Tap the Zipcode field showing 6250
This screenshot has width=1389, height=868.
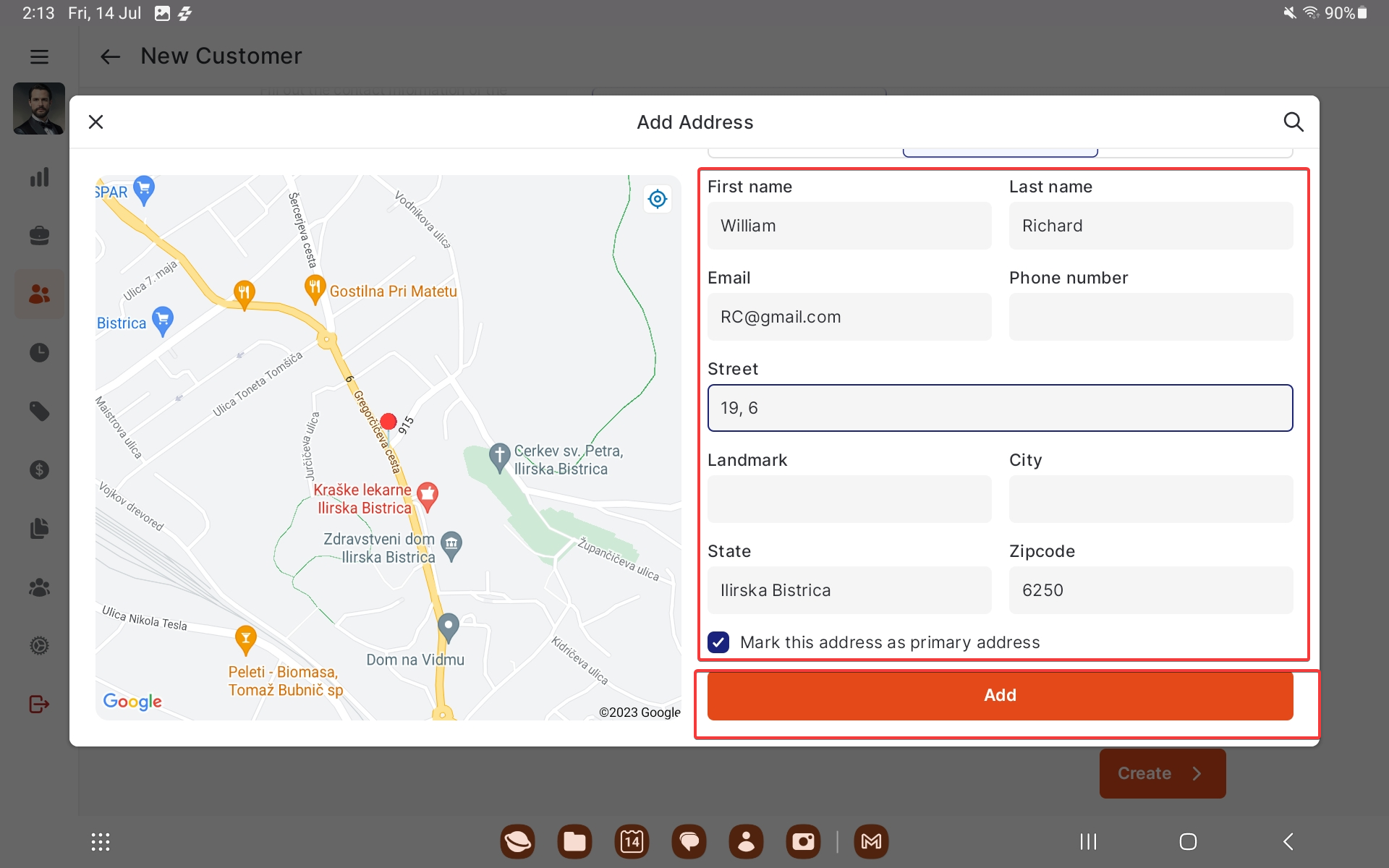point(1150,590)
